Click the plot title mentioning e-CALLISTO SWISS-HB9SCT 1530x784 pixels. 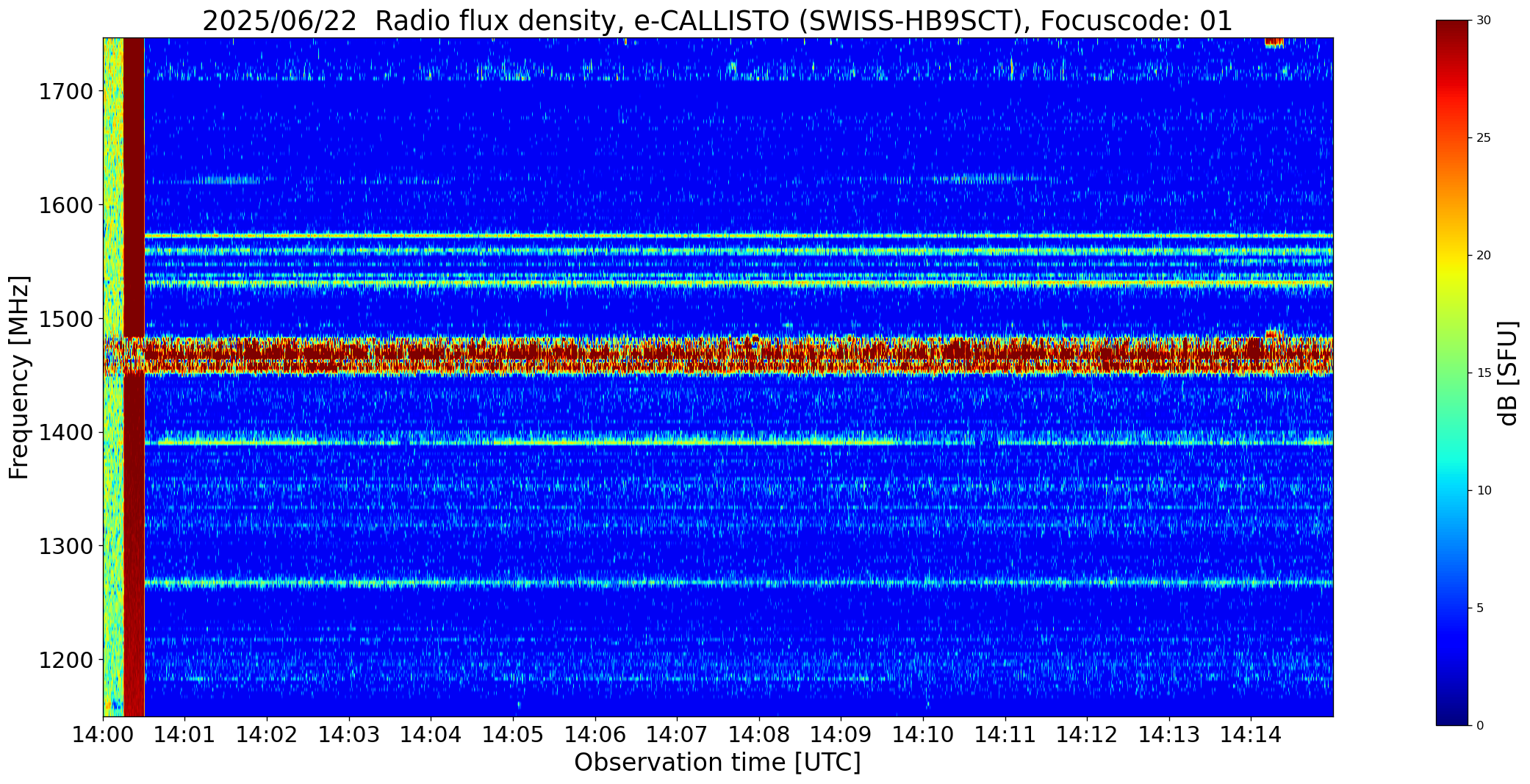click(x=717, y=21)
